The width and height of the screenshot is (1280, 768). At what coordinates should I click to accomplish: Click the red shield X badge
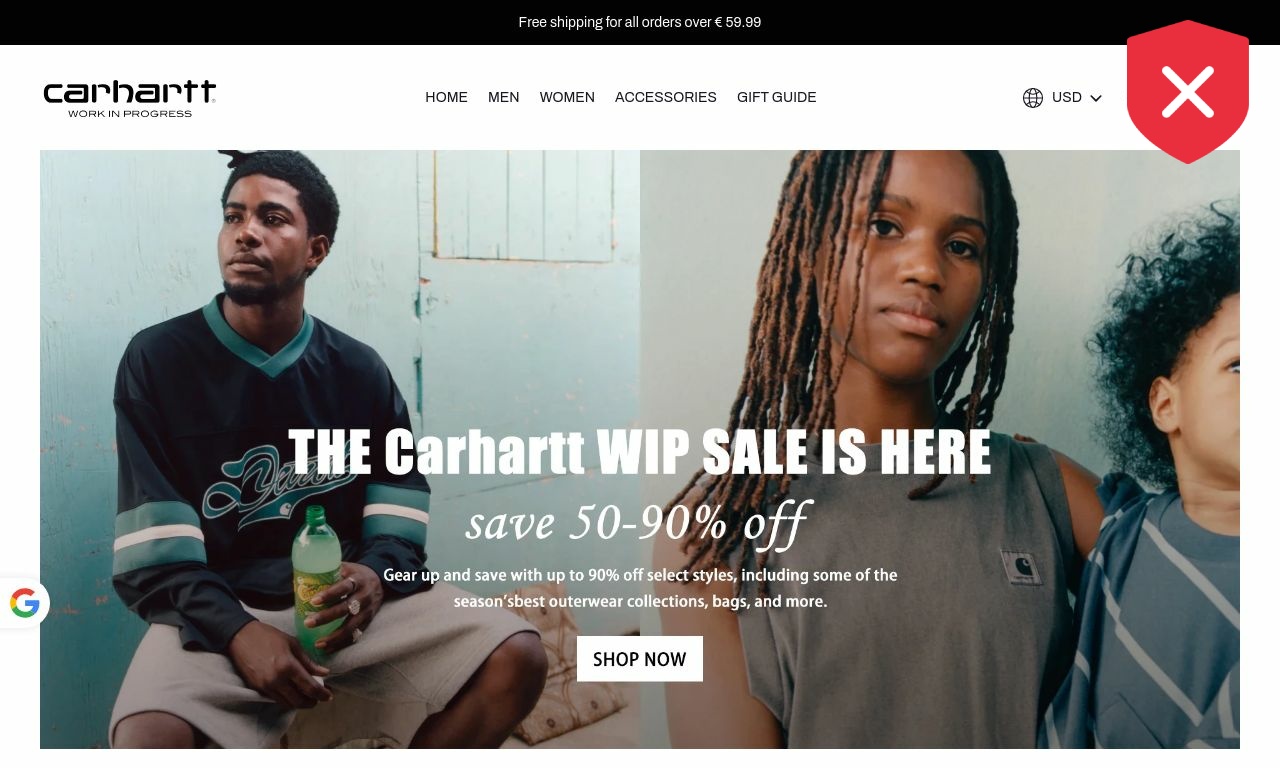(x=1188, y=91)
